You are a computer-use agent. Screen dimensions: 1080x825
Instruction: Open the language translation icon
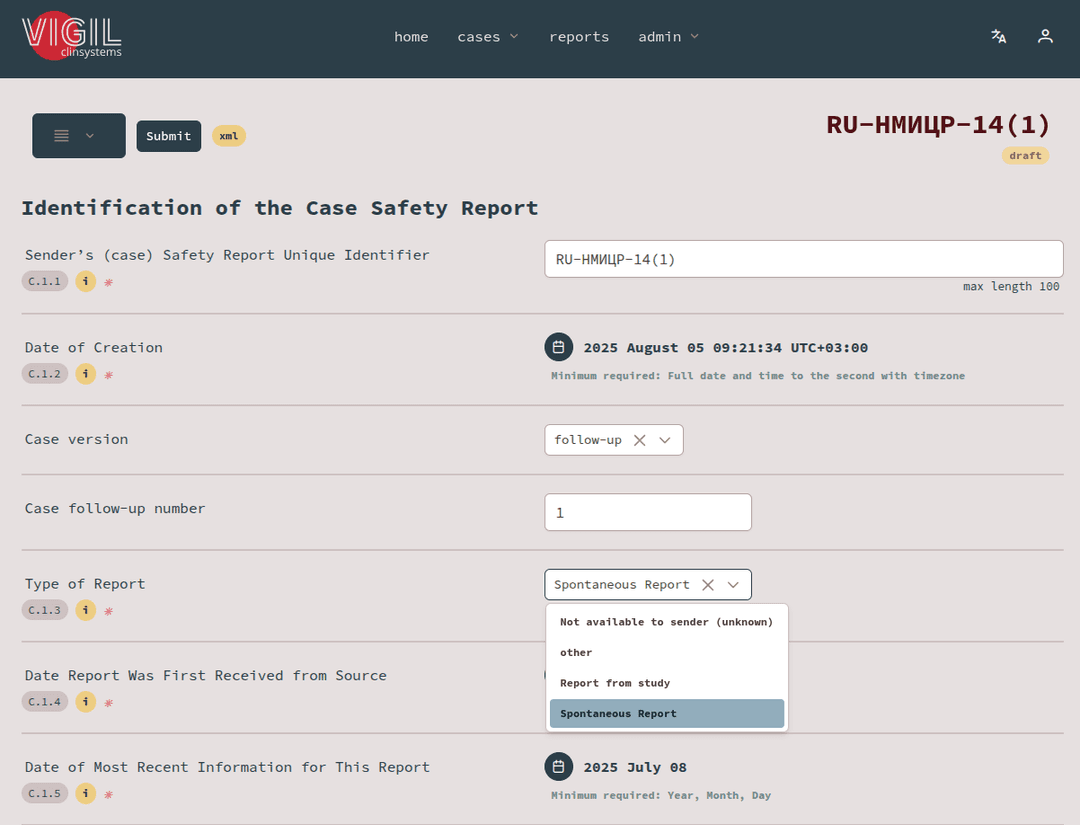[998, 36]
